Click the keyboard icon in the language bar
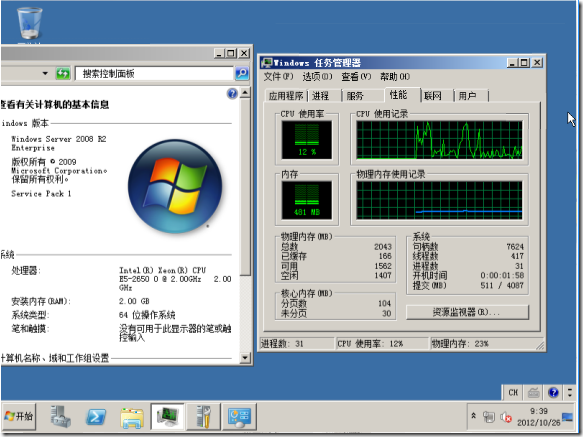 click(534, 392)
